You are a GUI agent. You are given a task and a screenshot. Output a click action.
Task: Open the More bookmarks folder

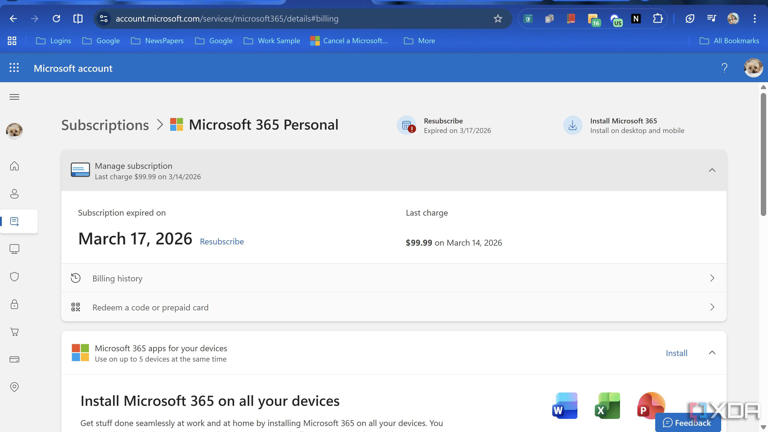click(419, 41)
